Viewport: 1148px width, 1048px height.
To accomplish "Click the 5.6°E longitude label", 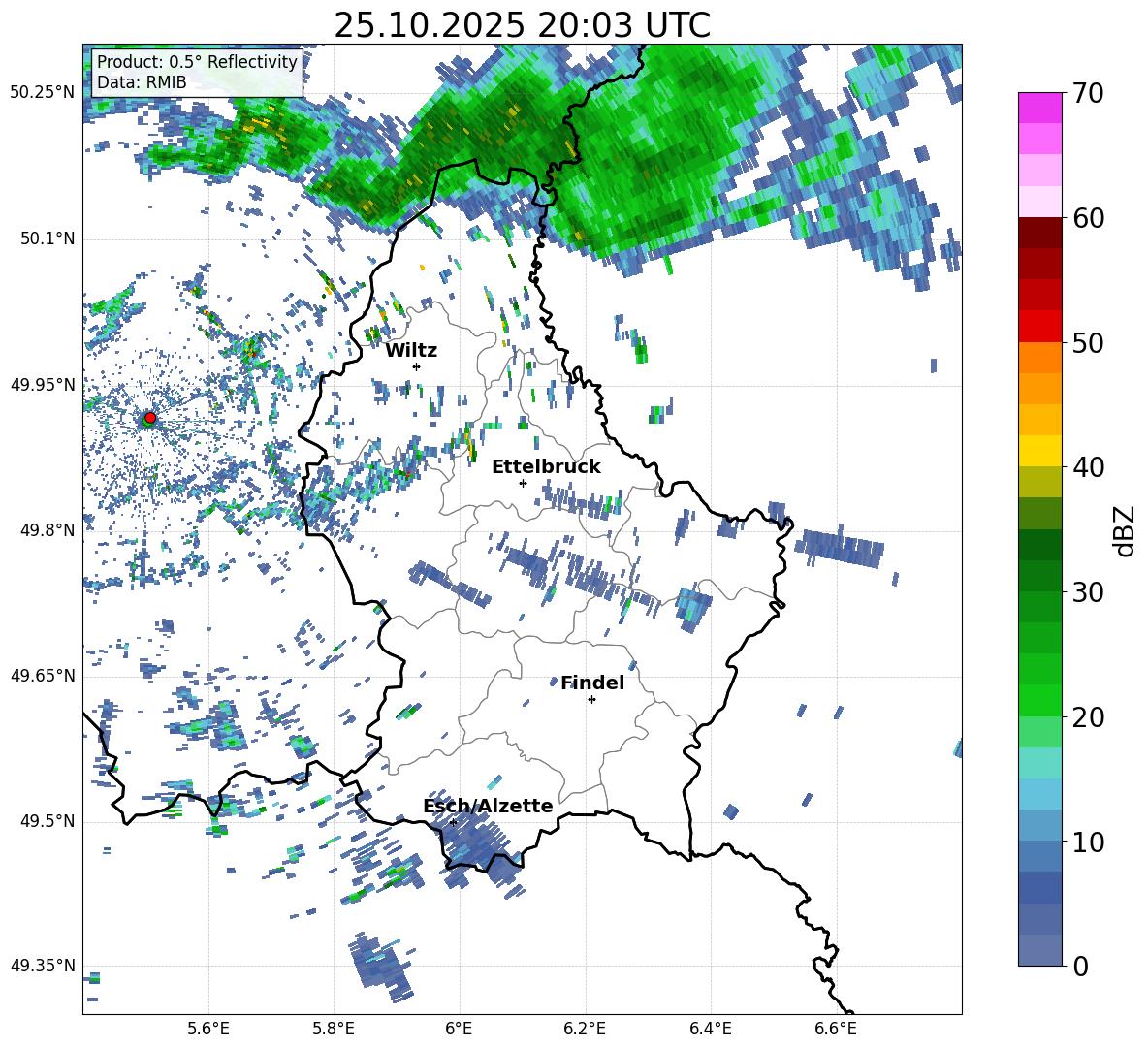I will click(x=207, y=1029).
